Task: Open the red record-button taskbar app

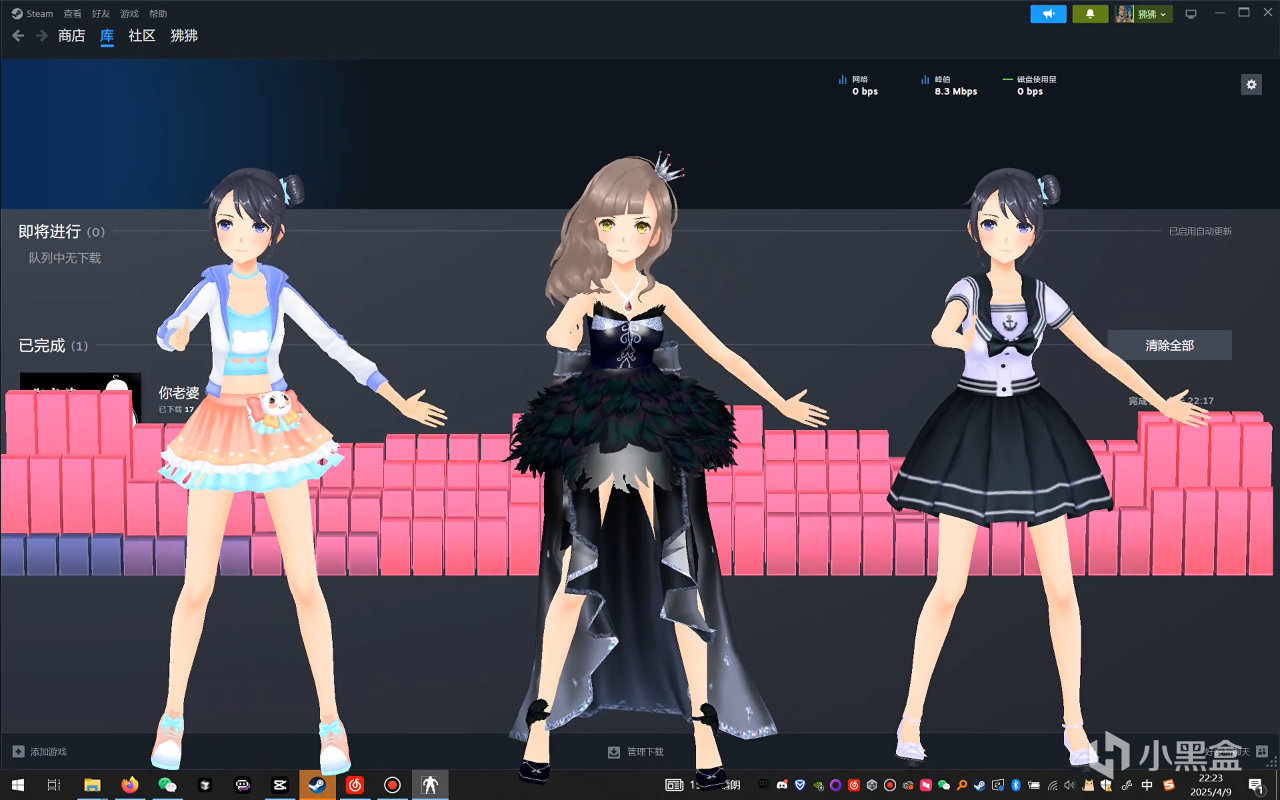Action: coord(392,785)
